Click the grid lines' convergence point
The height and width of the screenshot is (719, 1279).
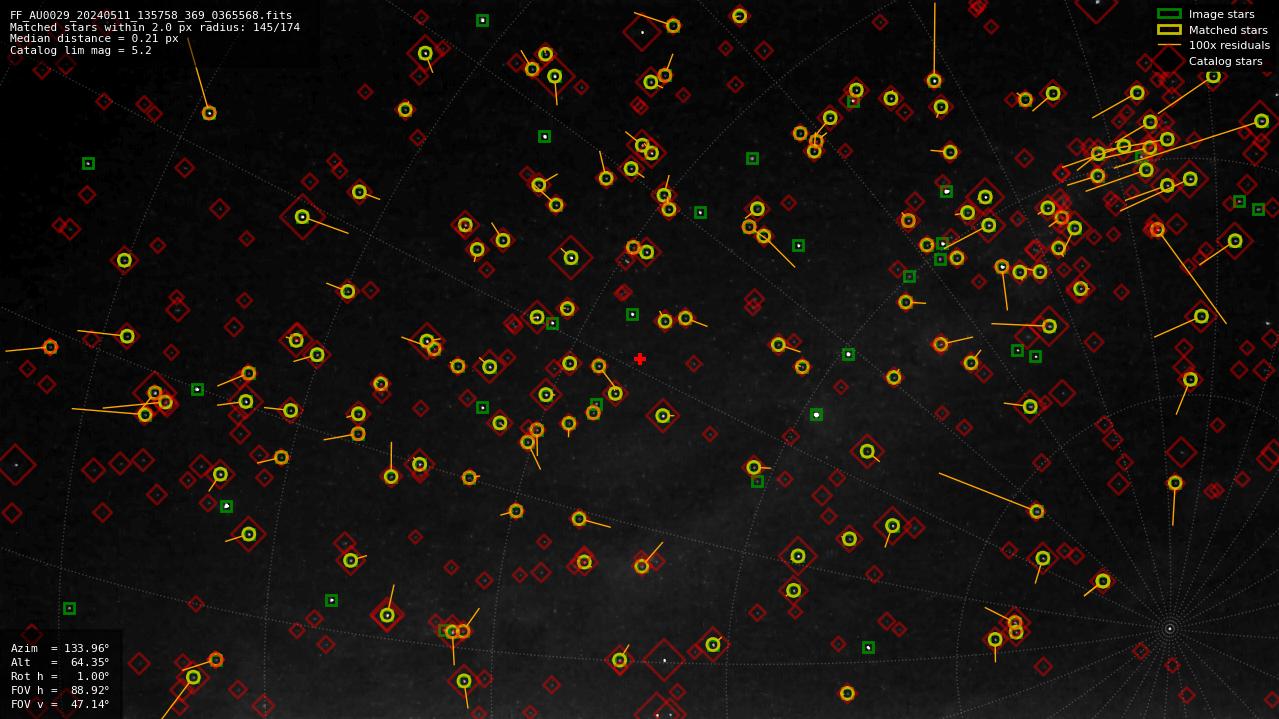1169,629
